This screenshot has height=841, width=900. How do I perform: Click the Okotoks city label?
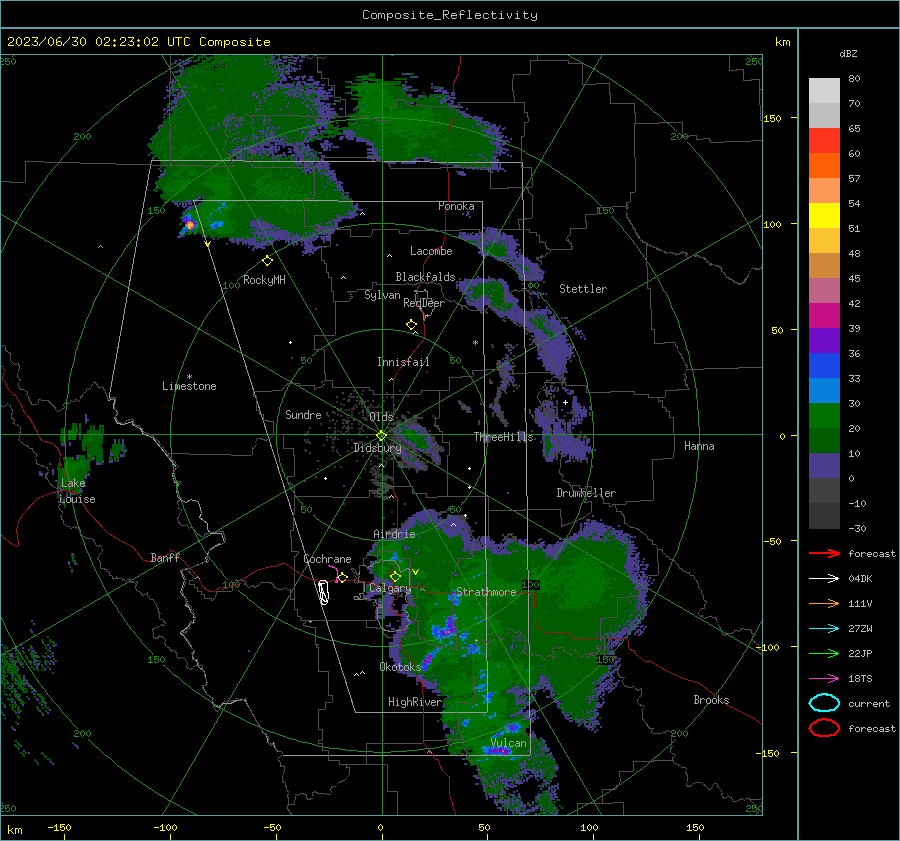pyautogui.click(x=400, y=667)
